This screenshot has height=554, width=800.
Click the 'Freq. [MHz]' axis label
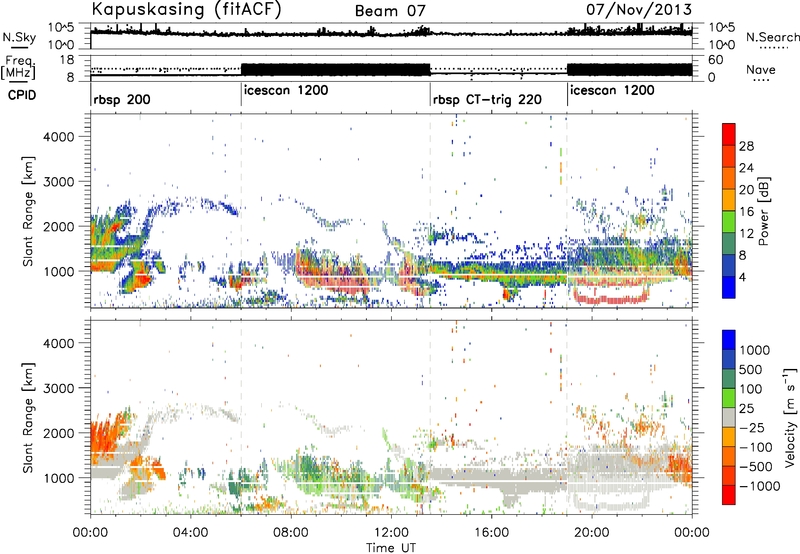[18, 67]
